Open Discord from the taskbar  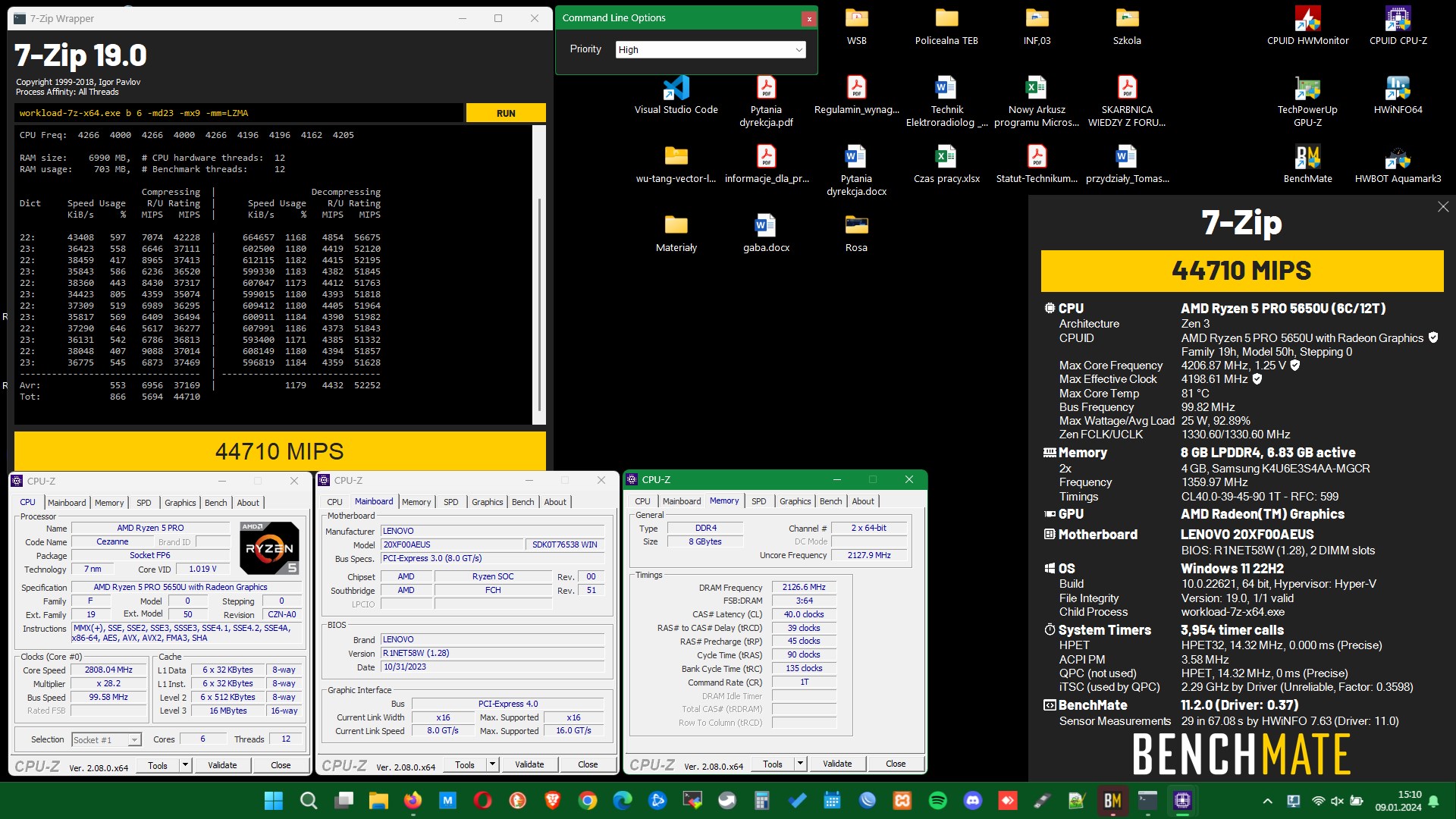[972, 800]
